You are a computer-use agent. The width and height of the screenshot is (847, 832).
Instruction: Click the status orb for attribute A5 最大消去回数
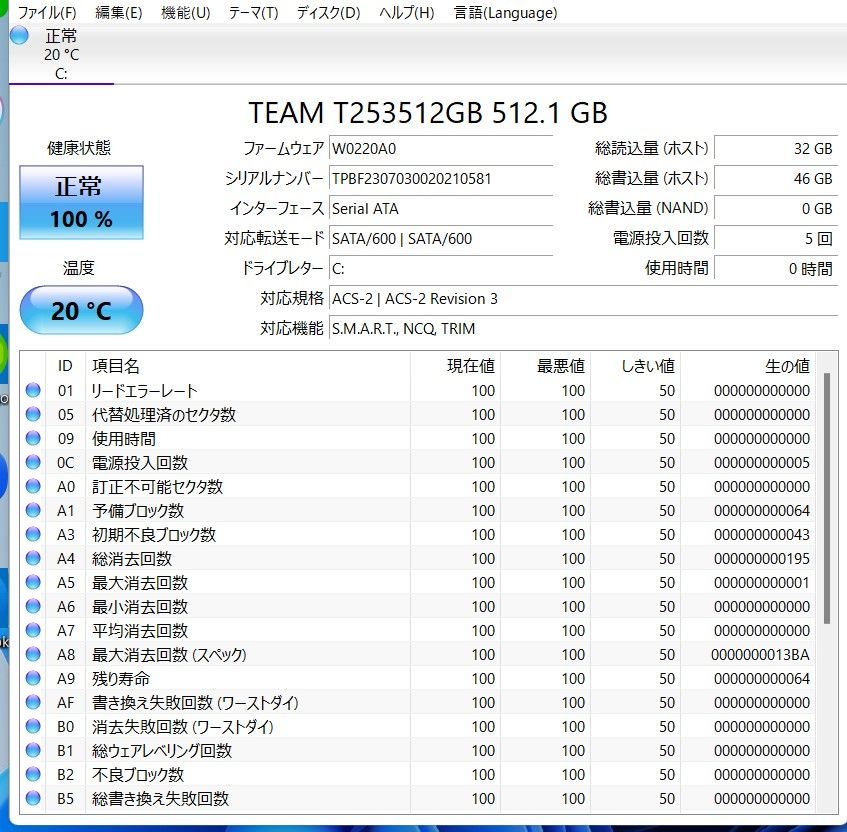[33, 582]
